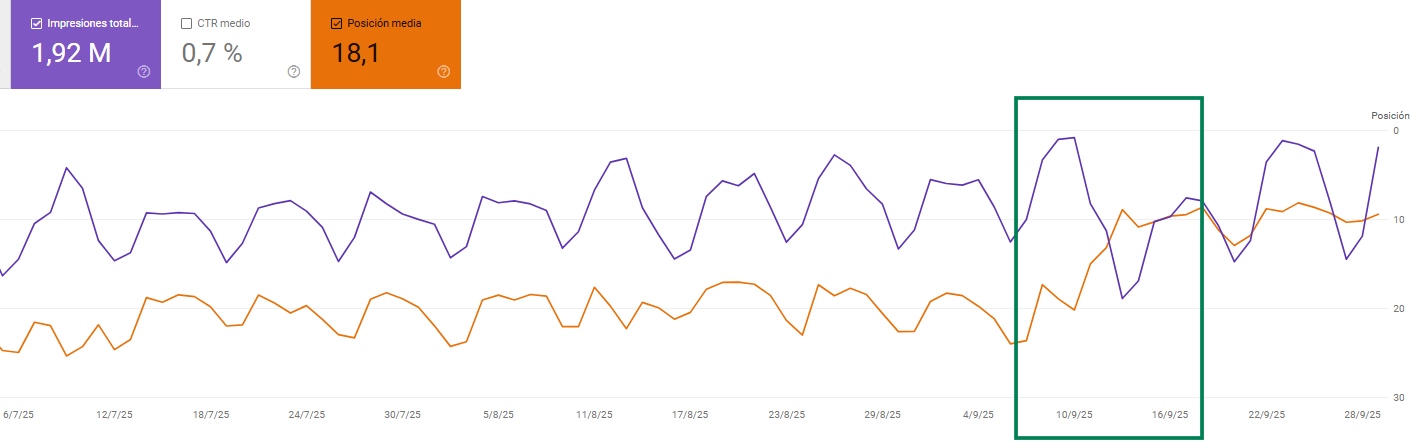
Task: Open help icon on Impresiones totales card
Action: [144, 71]
